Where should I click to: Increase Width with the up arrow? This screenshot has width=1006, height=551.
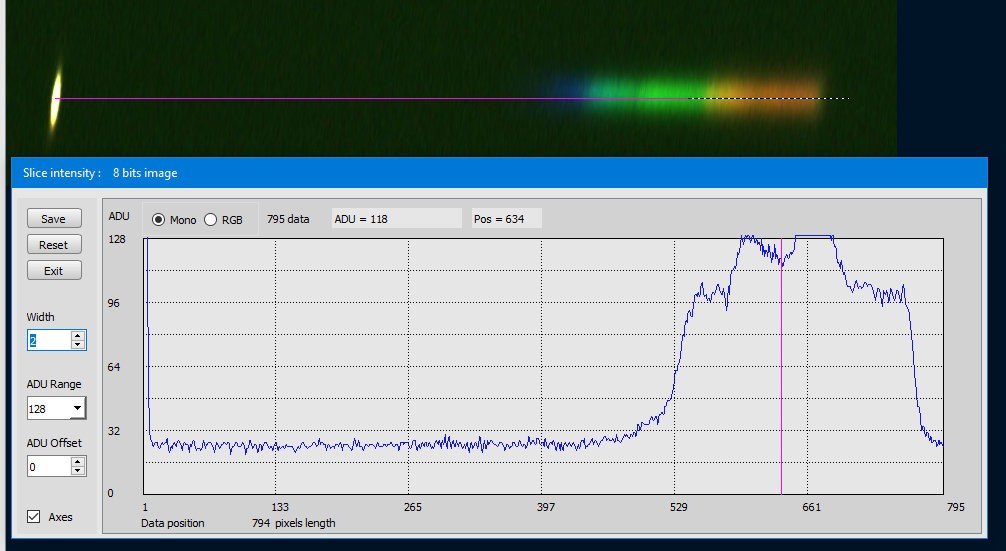pyautogui.click(x=78, y=335)
